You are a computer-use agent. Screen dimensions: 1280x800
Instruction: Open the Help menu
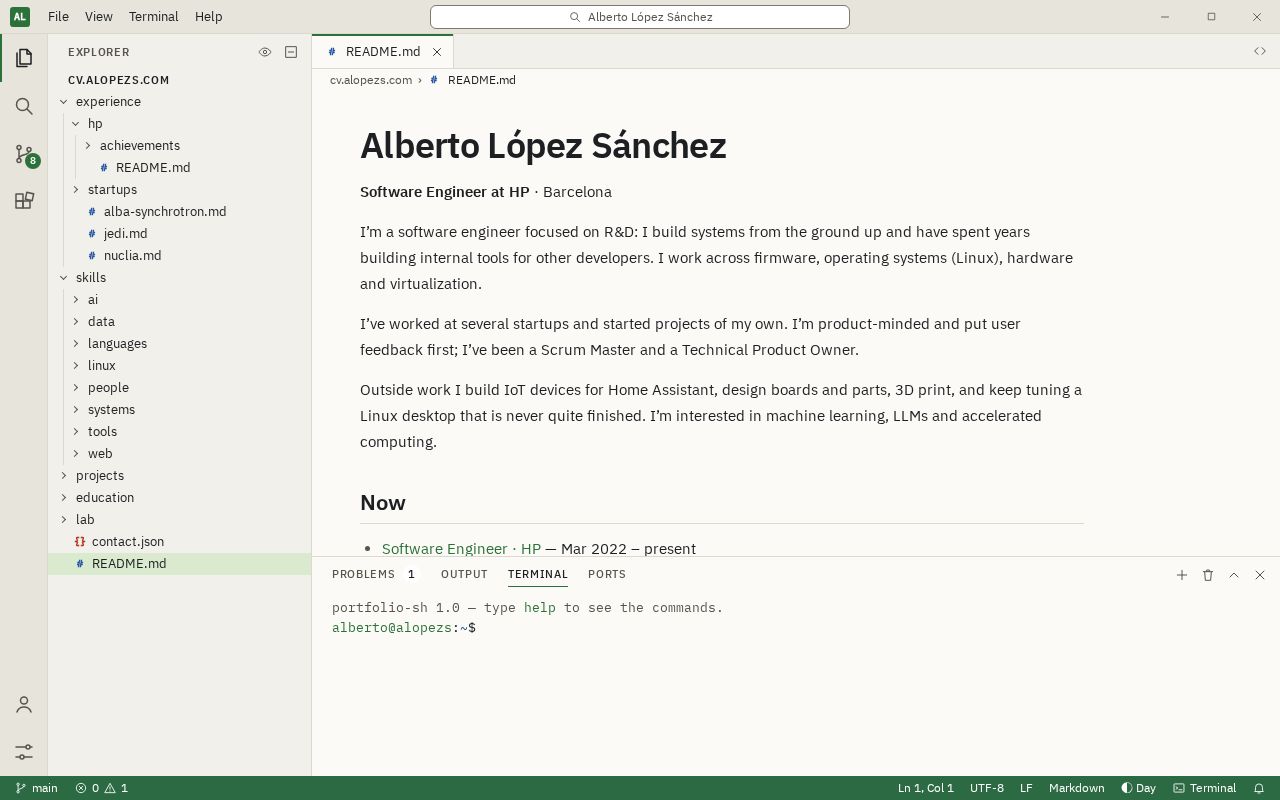[x=209, y=17]
